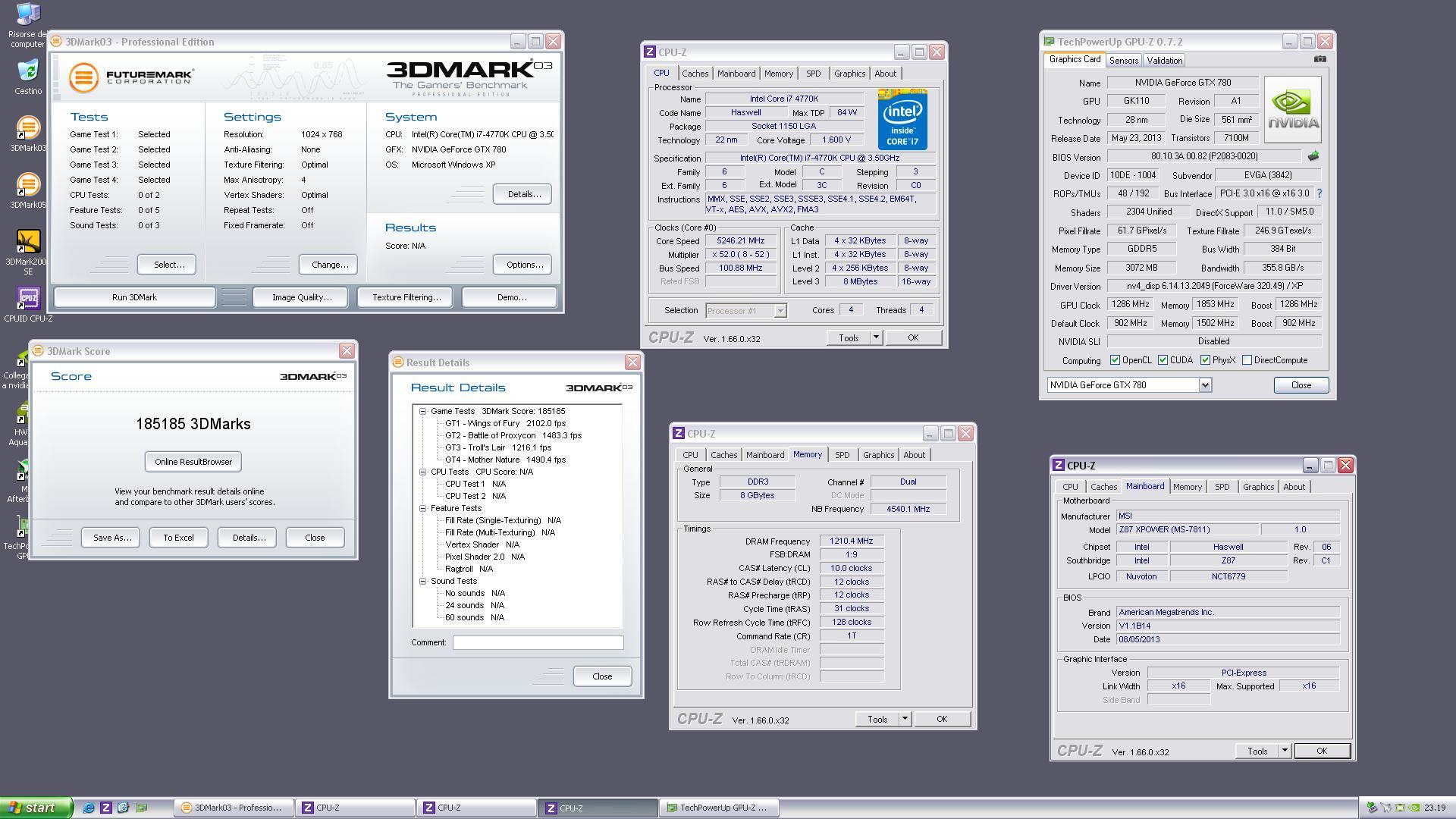The image size is (1456, 819).
Task: Click Close in Result Details dialog
Action: click(x=602, y=676)
